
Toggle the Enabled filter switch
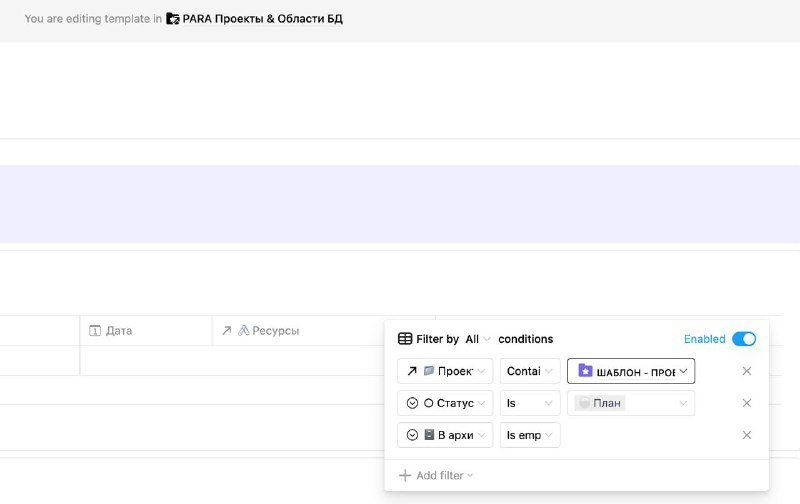[744, 339]
